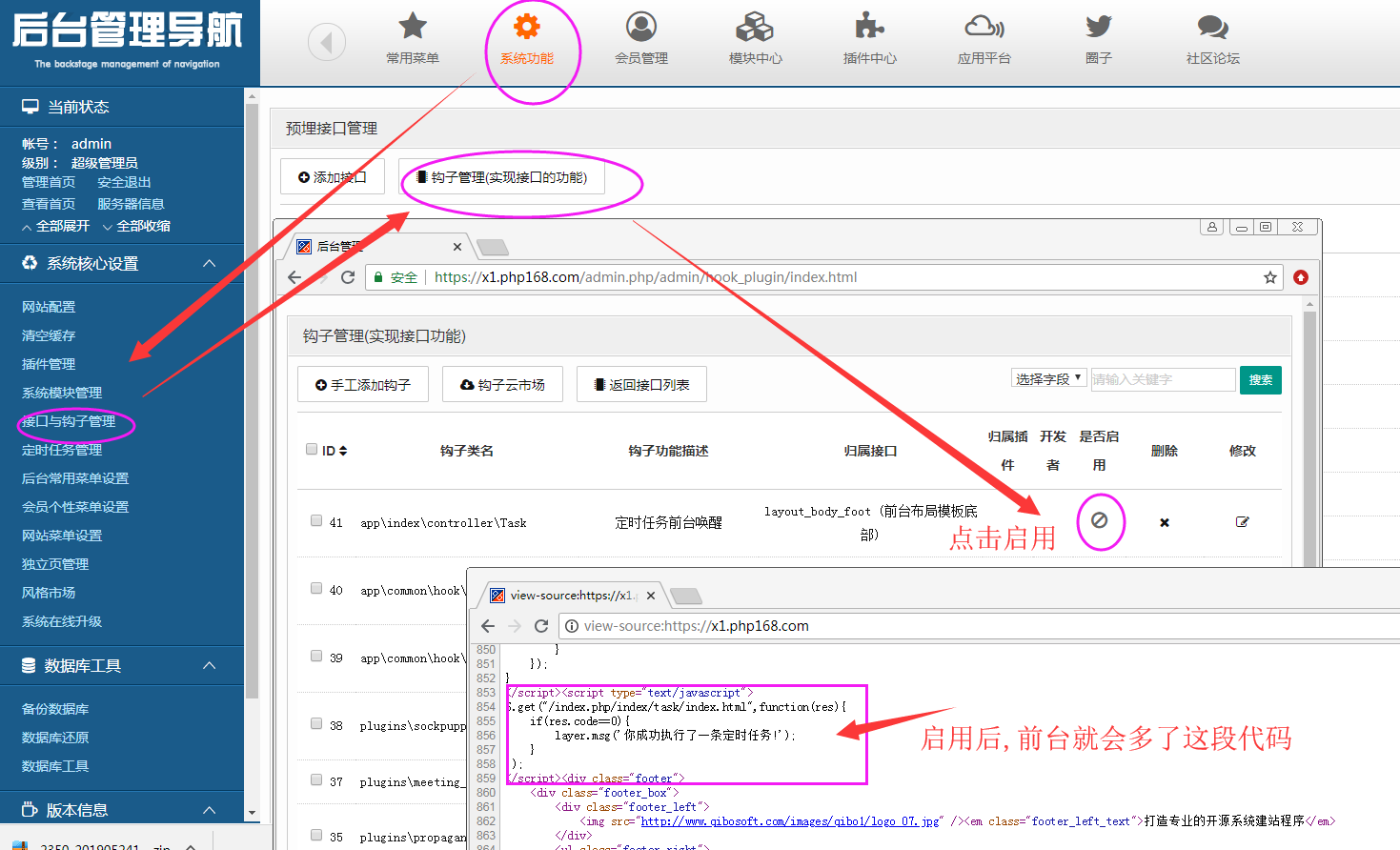The width and height of the screenshot is (1400, 850).
Task: Open 圈子 bird icon
Action: coord(1098,27)
